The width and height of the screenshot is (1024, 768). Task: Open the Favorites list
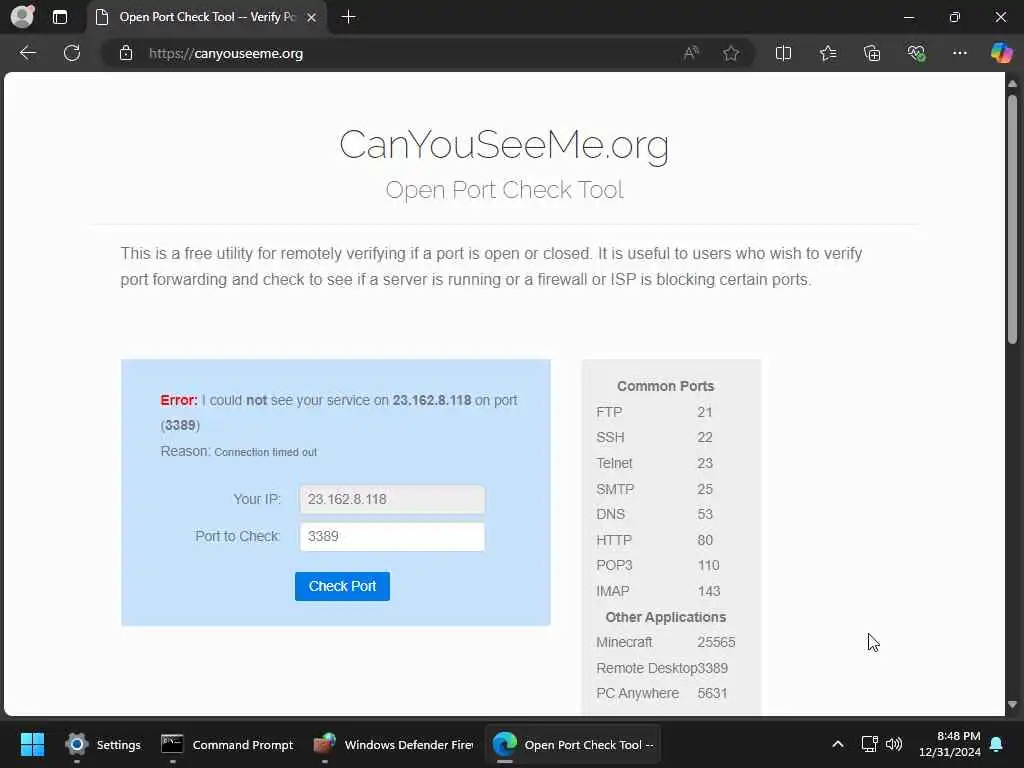click(828, 53)
